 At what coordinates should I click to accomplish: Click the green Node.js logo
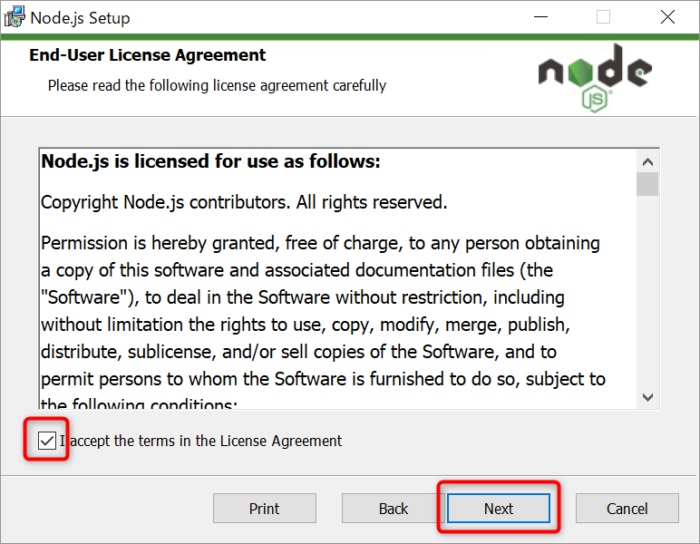pos(594,76)
